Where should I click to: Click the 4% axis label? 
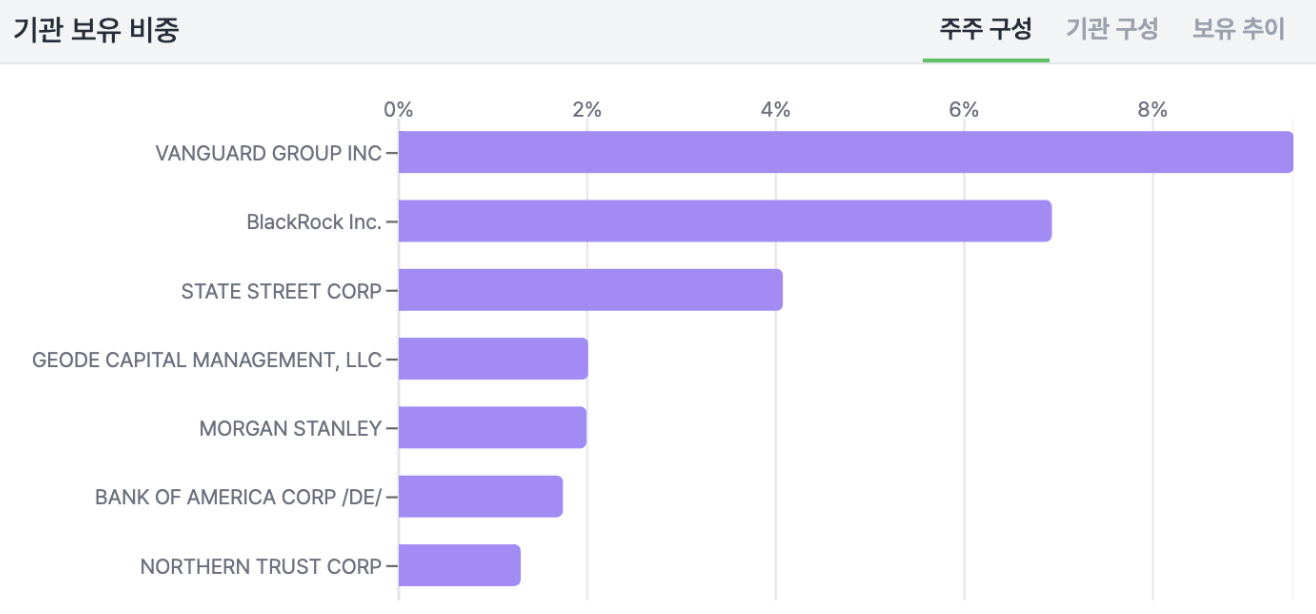775,110
